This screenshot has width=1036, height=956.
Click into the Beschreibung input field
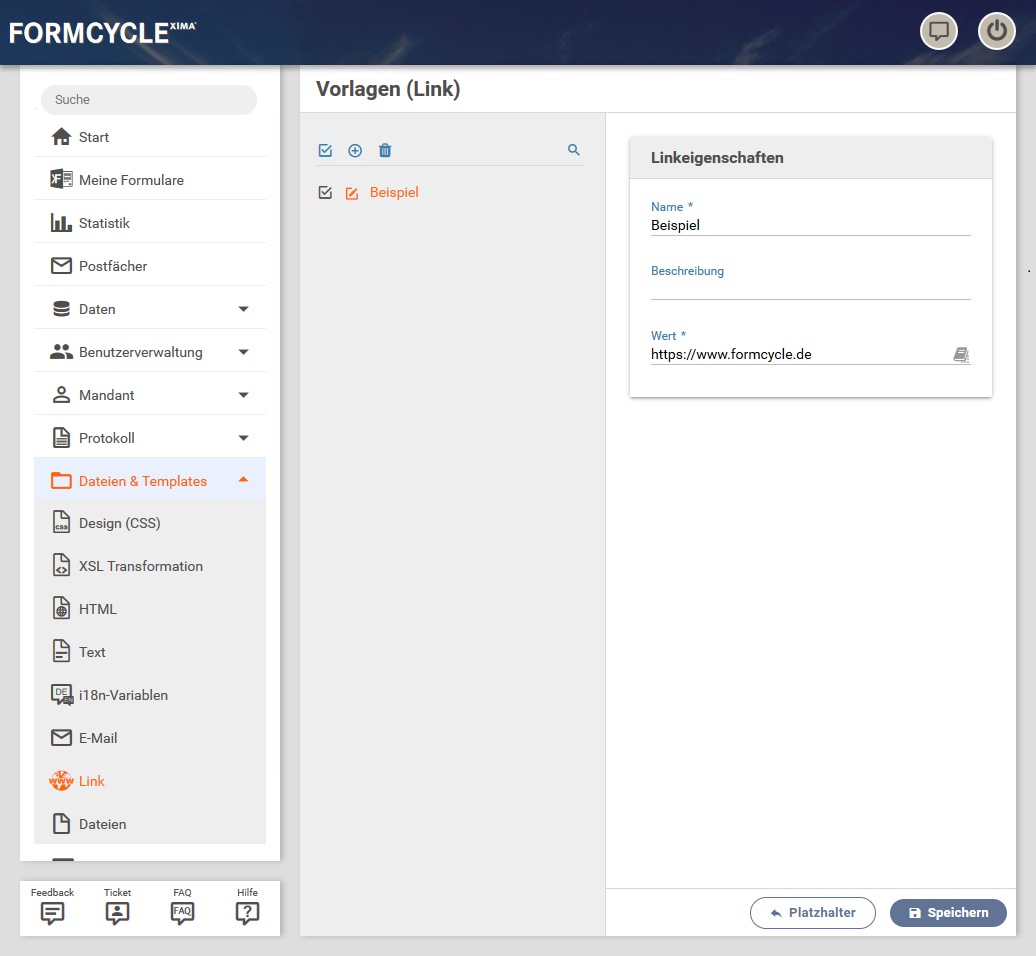(x=810, y=289)
